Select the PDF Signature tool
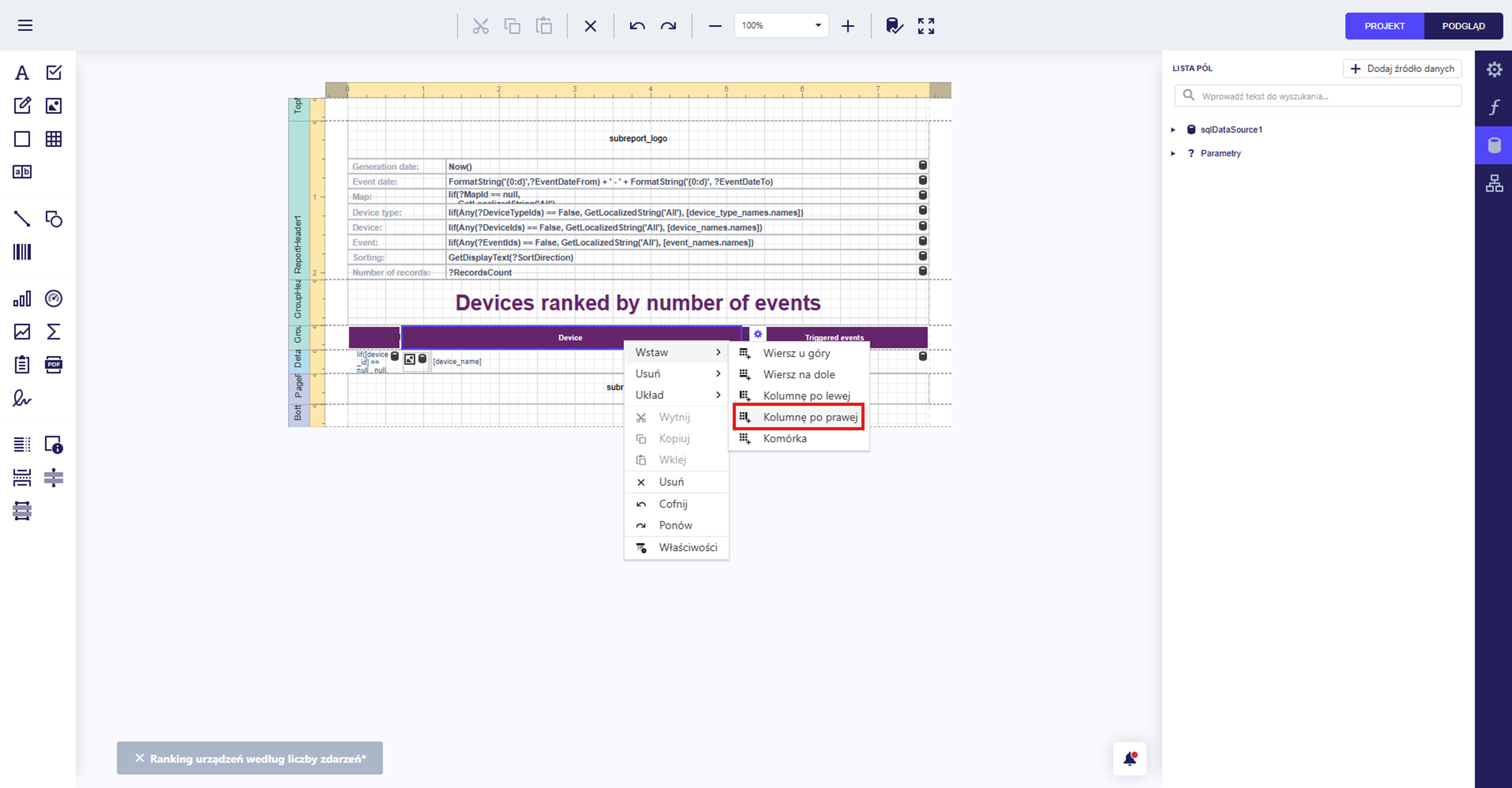Screen dimensions: 1512x788 point(22,399)
